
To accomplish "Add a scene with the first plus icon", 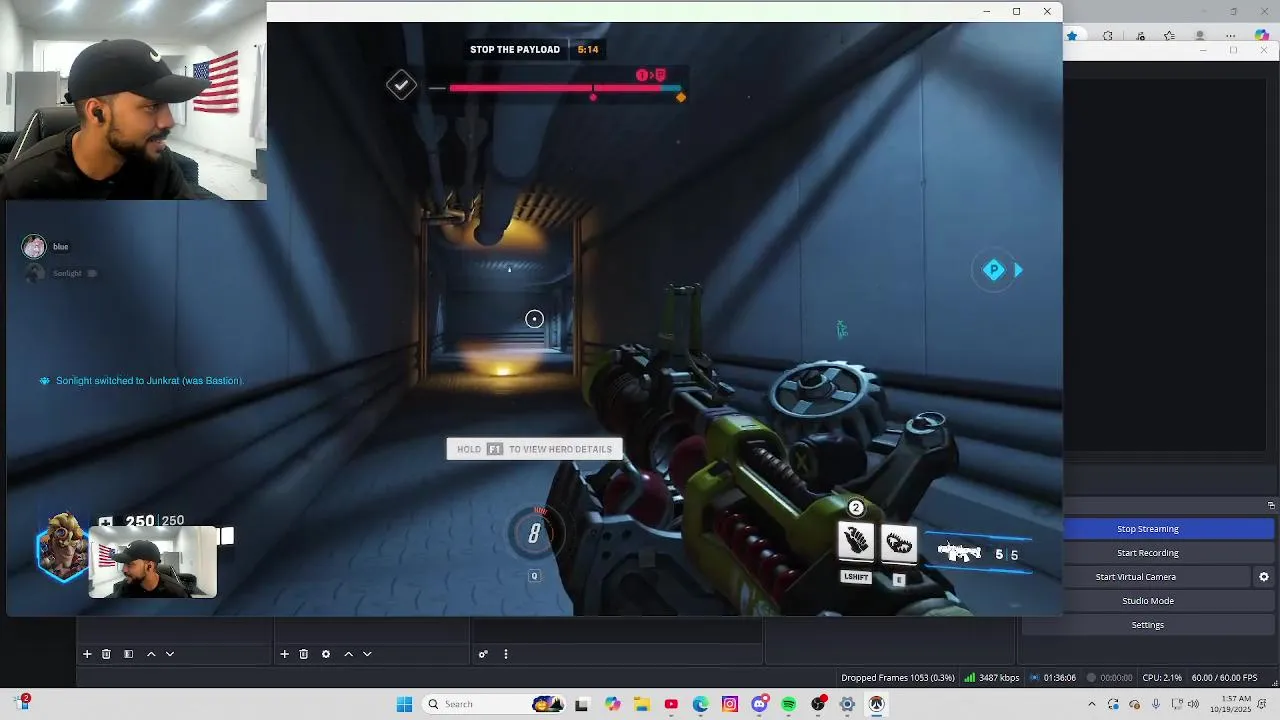I will pyautogui.click(x=87, y=654).
